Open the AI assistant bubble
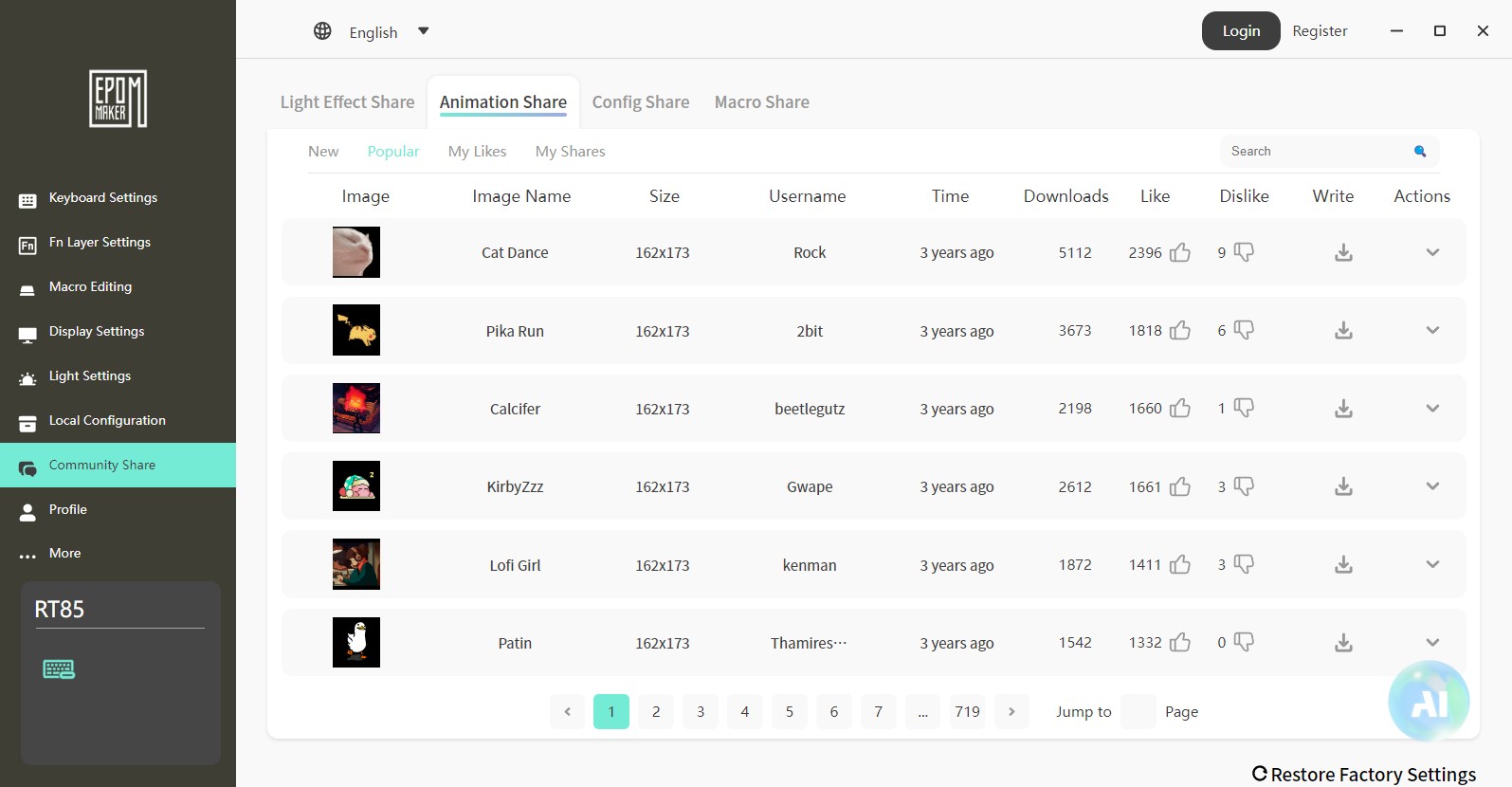The image size is (1512, 787). coord(1429,702)
